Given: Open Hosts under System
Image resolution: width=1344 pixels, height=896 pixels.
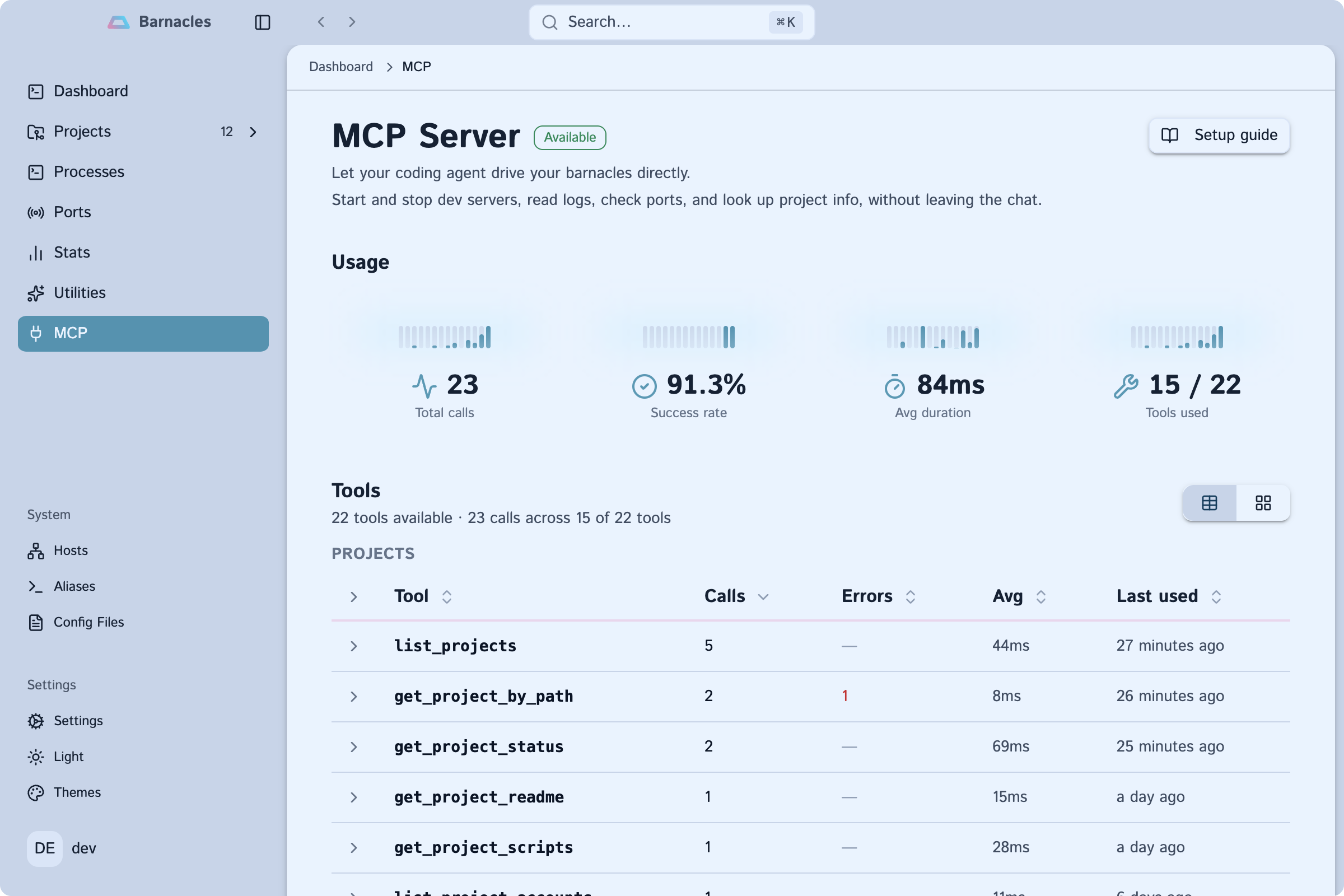Looking at the screenshot, I should (x=143, y=551).
